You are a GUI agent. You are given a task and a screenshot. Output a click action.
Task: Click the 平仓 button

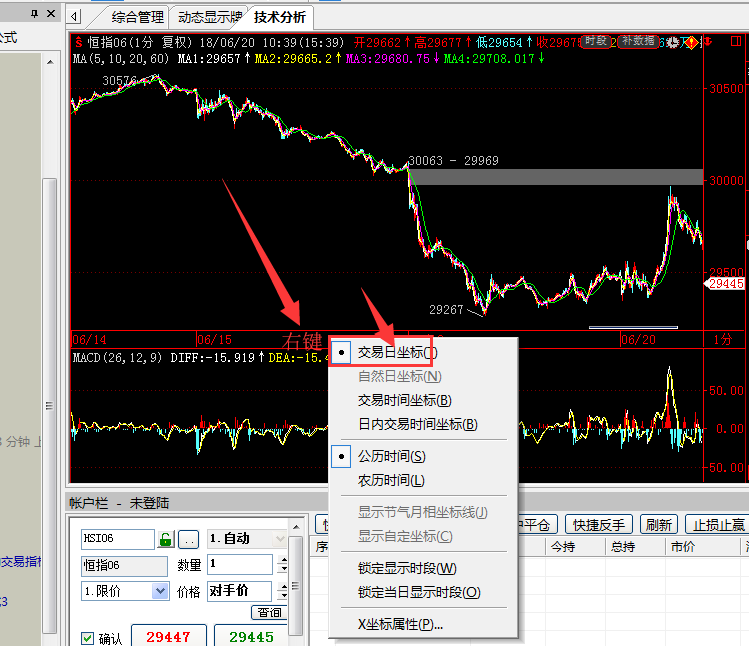[536, 525]
